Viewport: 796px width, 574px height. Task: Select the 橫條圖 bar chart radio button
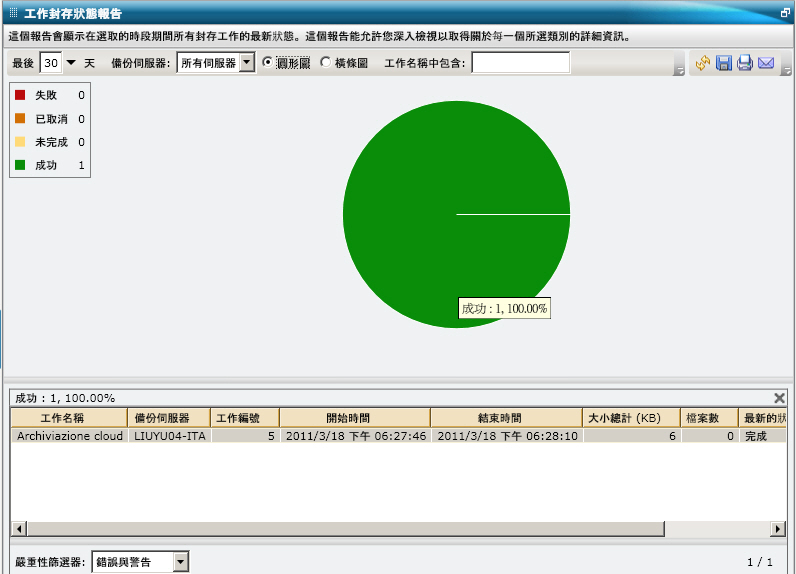326,62
